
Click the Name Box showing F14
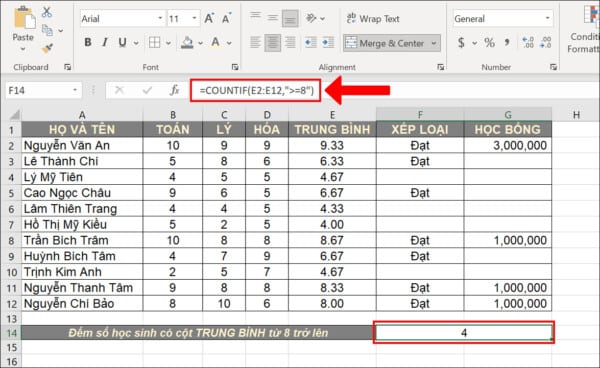click(38, 91)
